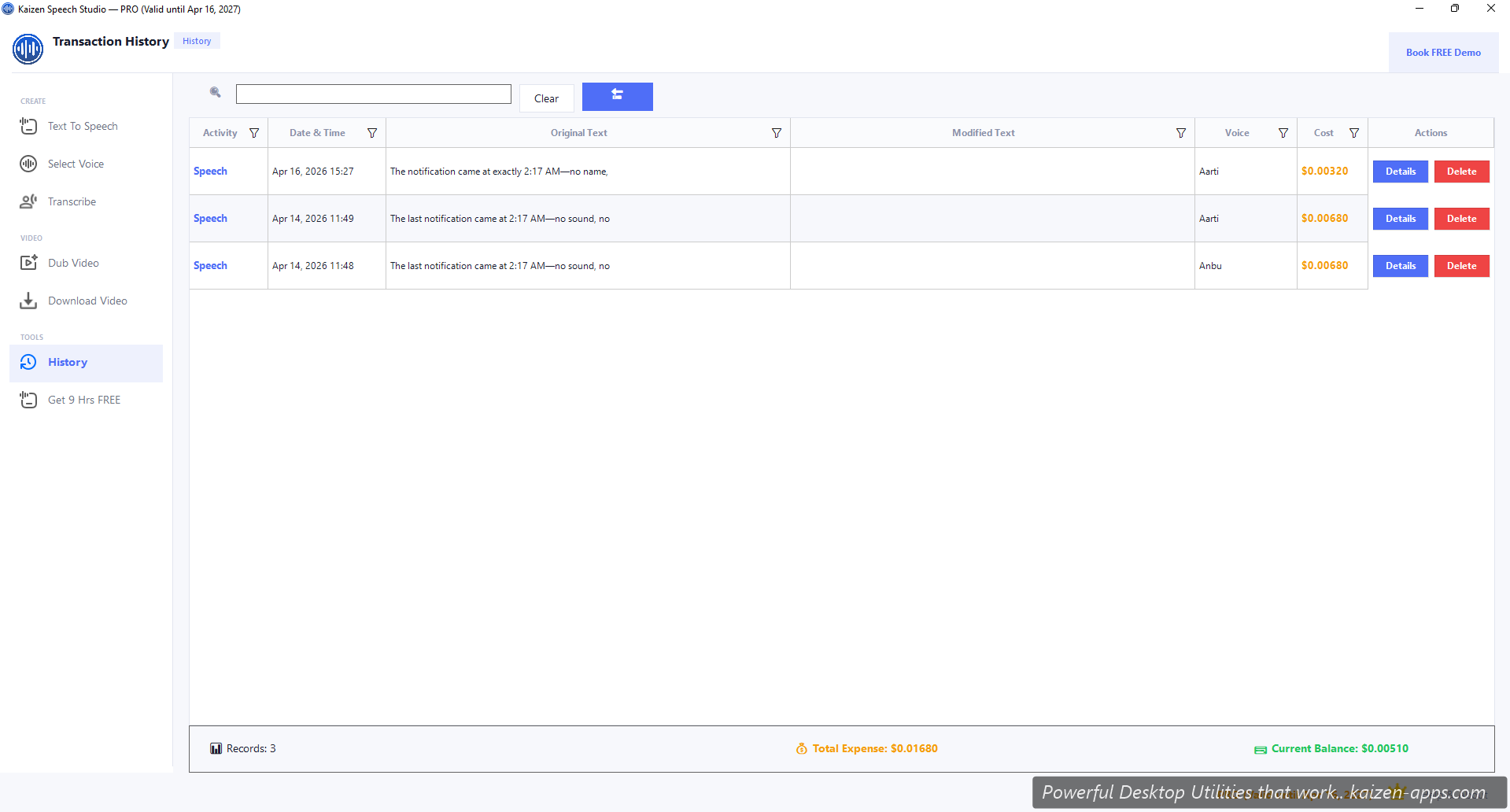Screen dimensions: 1510x812
Task: Click Book FREE Demo
Action: (1443, 52)
